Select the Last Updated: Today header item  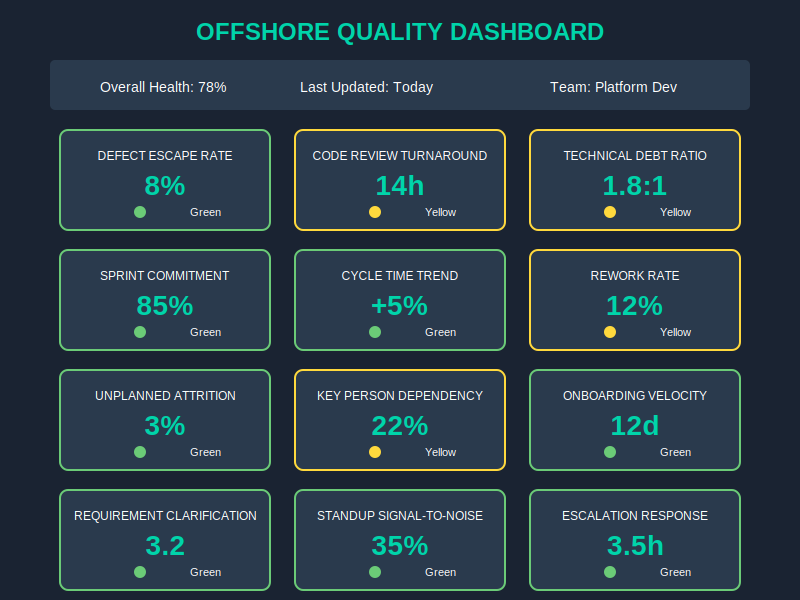(366, 87)
